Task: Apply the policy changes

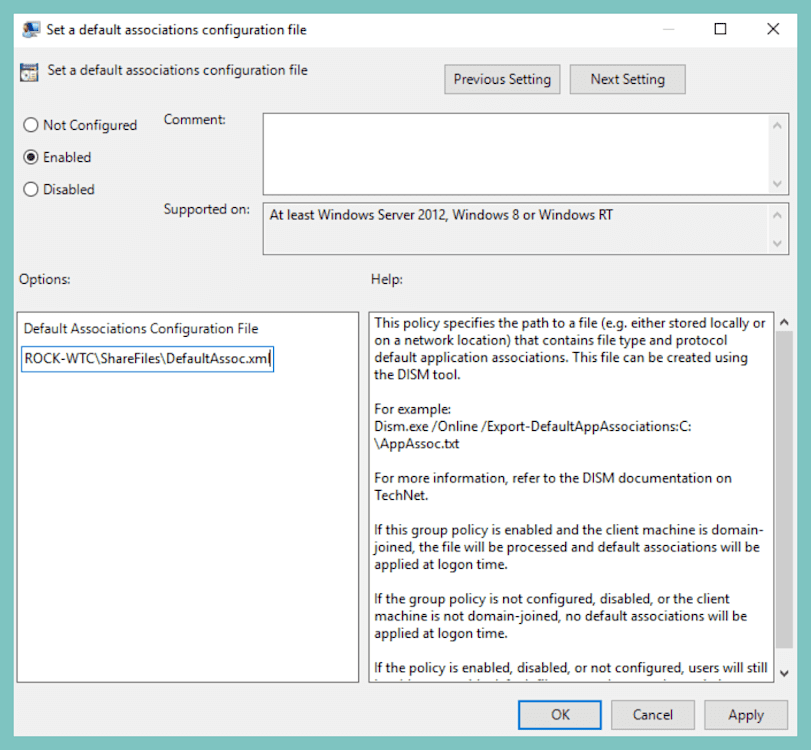Action: [x=746, y=715]
